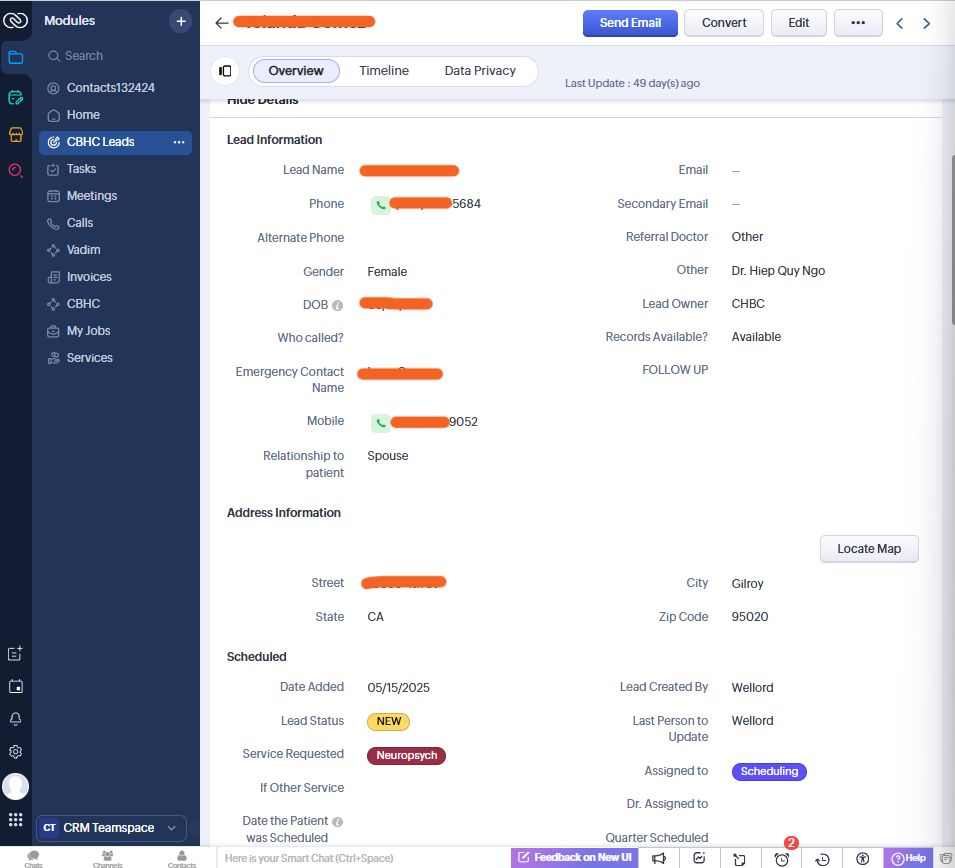Open the folder modules icon in left rail
Image resolution: width=955 pixels, height=868 pixels.
tap(15, 58)
